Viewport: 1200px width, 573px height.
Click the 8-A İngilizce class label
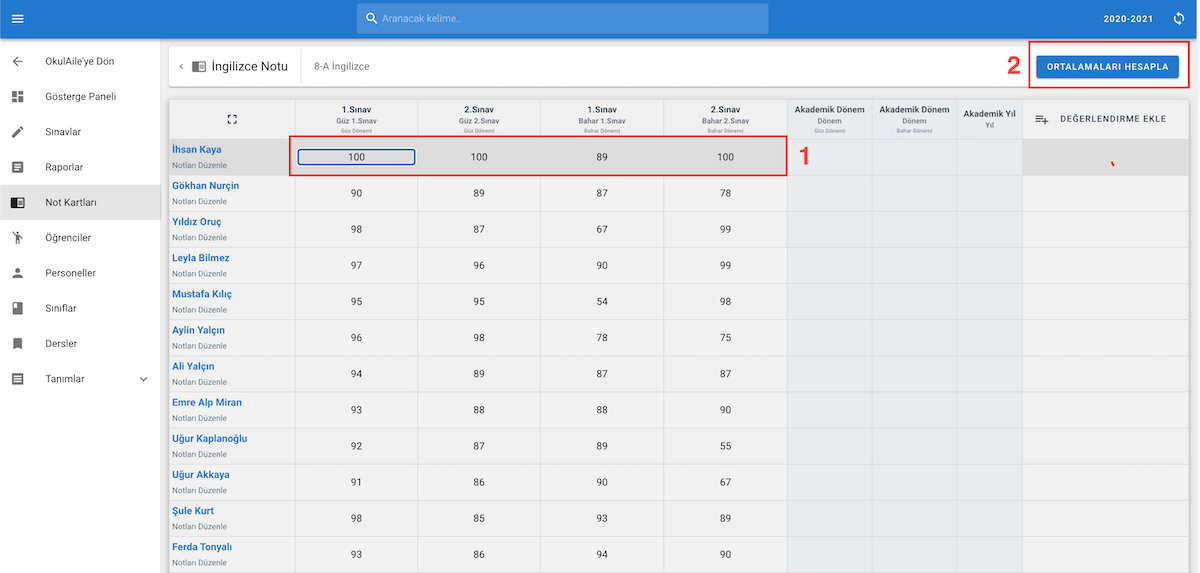coord(342,66)
